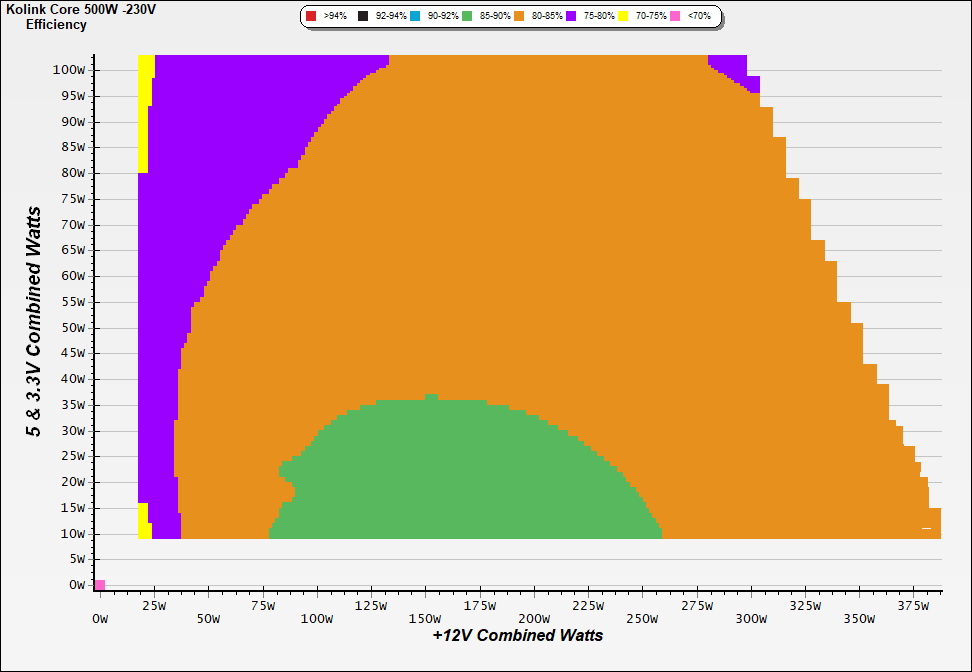The image size is (972, 672).
Task: Click the 100W label on vertical axis
Action: [70, 70]
